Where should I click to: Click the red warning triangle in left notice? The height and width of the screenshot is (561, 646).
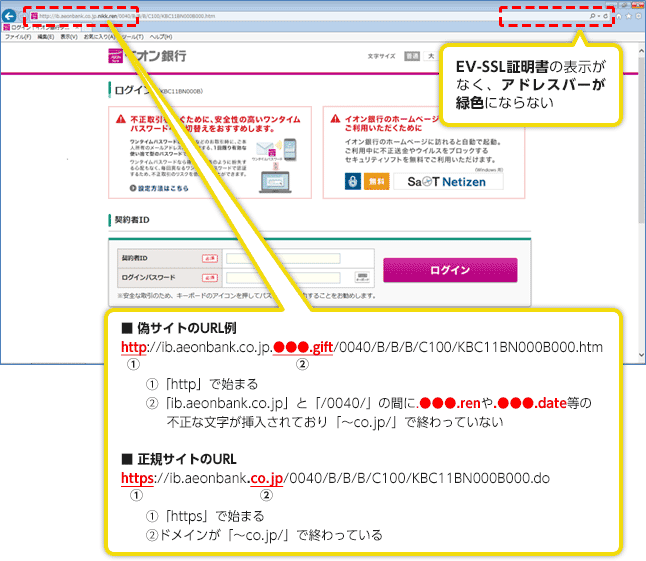click(x=121, y=119)
